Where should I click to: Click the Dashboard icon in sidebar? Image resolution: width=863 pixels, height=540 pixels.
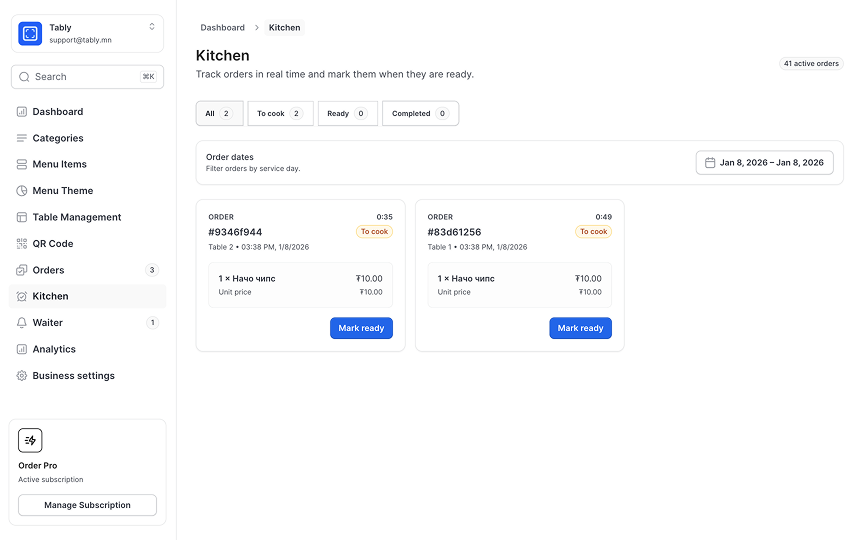(22, 112)
